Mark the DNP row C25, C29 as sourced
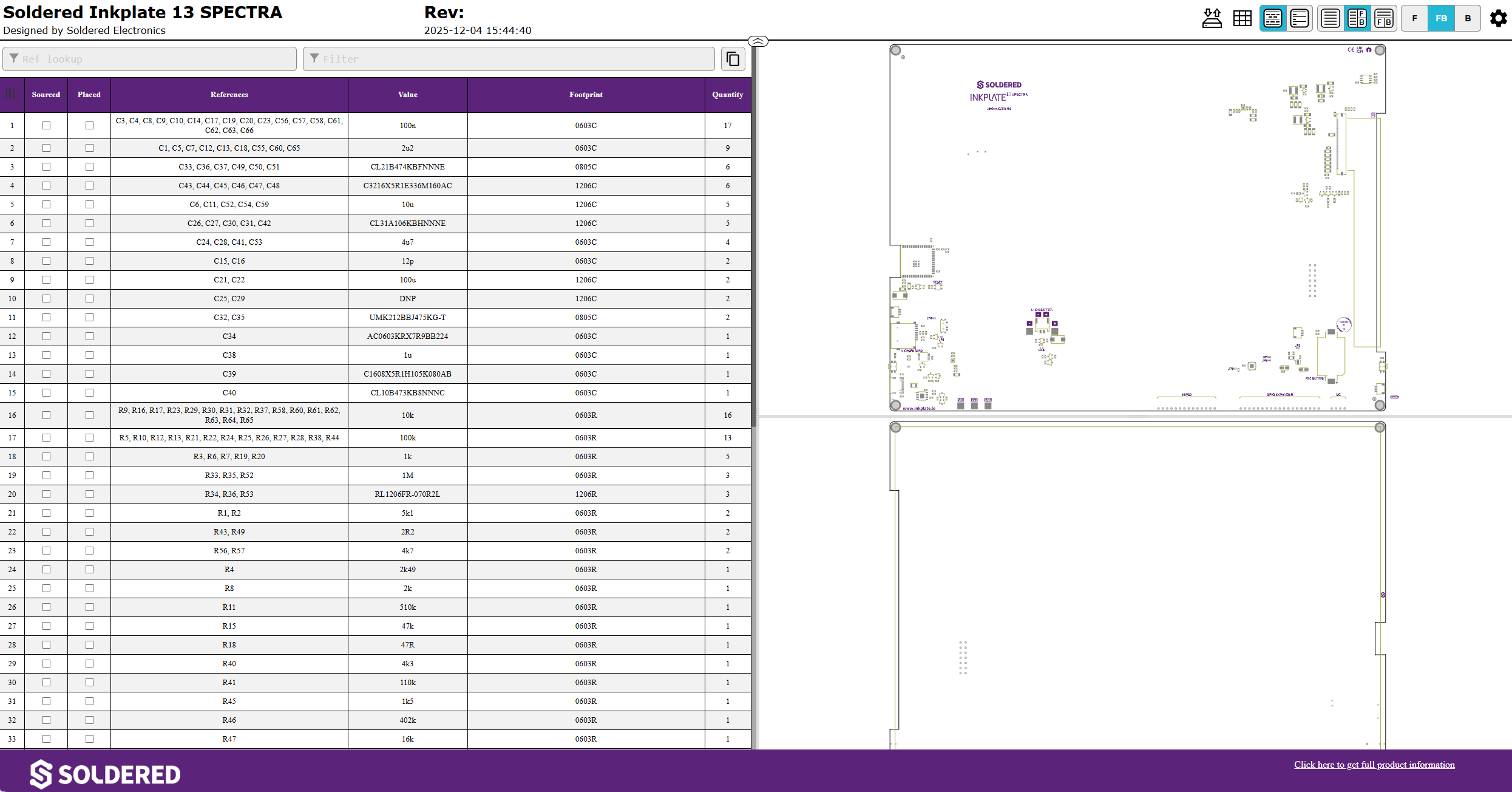The image size is (1512, 792). tap(46, 299)
